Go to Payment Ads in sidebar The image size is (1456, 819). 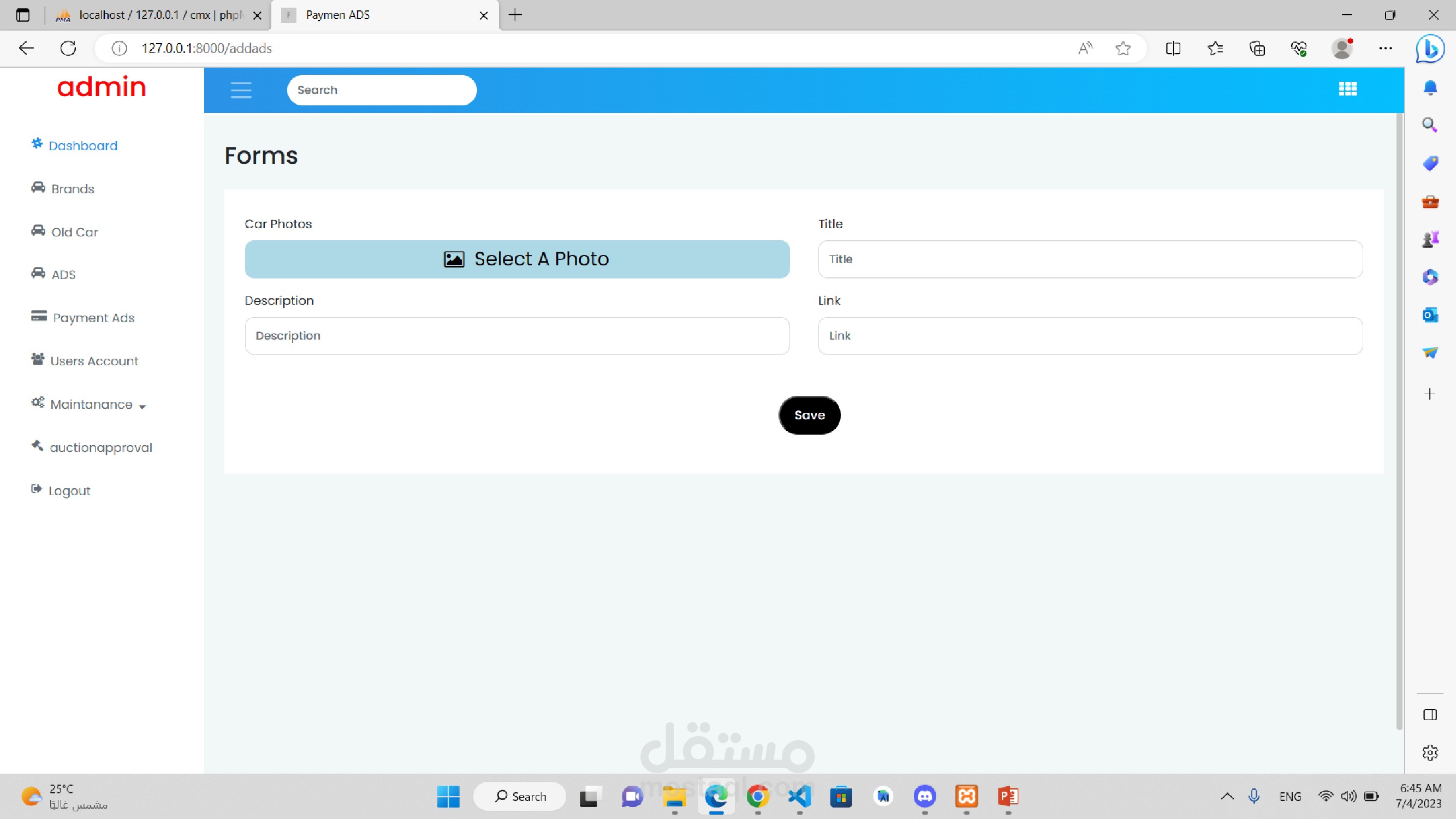tap(93, 318)
